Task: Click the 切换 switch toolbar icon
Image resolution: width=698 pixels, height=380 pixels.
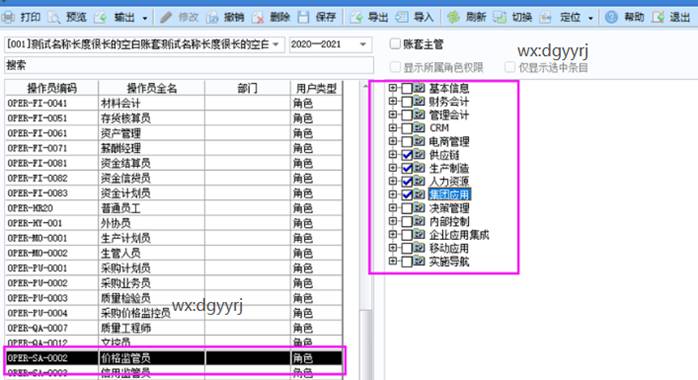Action: tap(499, 17)
